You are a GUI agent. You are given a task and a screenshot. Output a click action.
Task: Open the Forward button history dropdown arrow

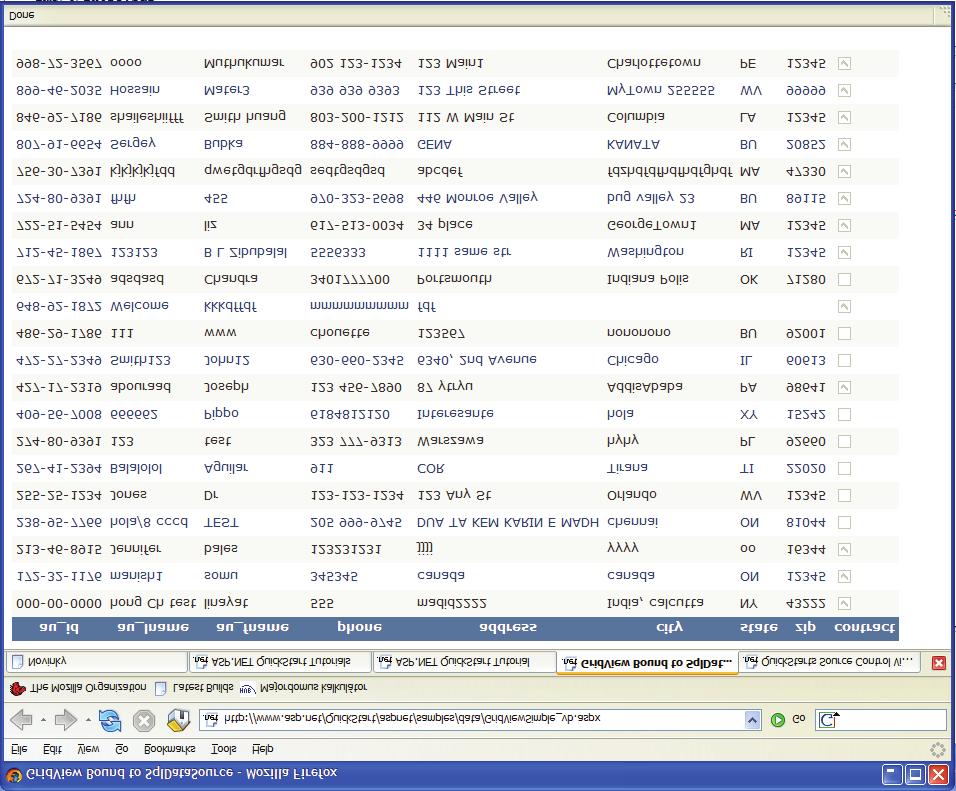[87, 720]
